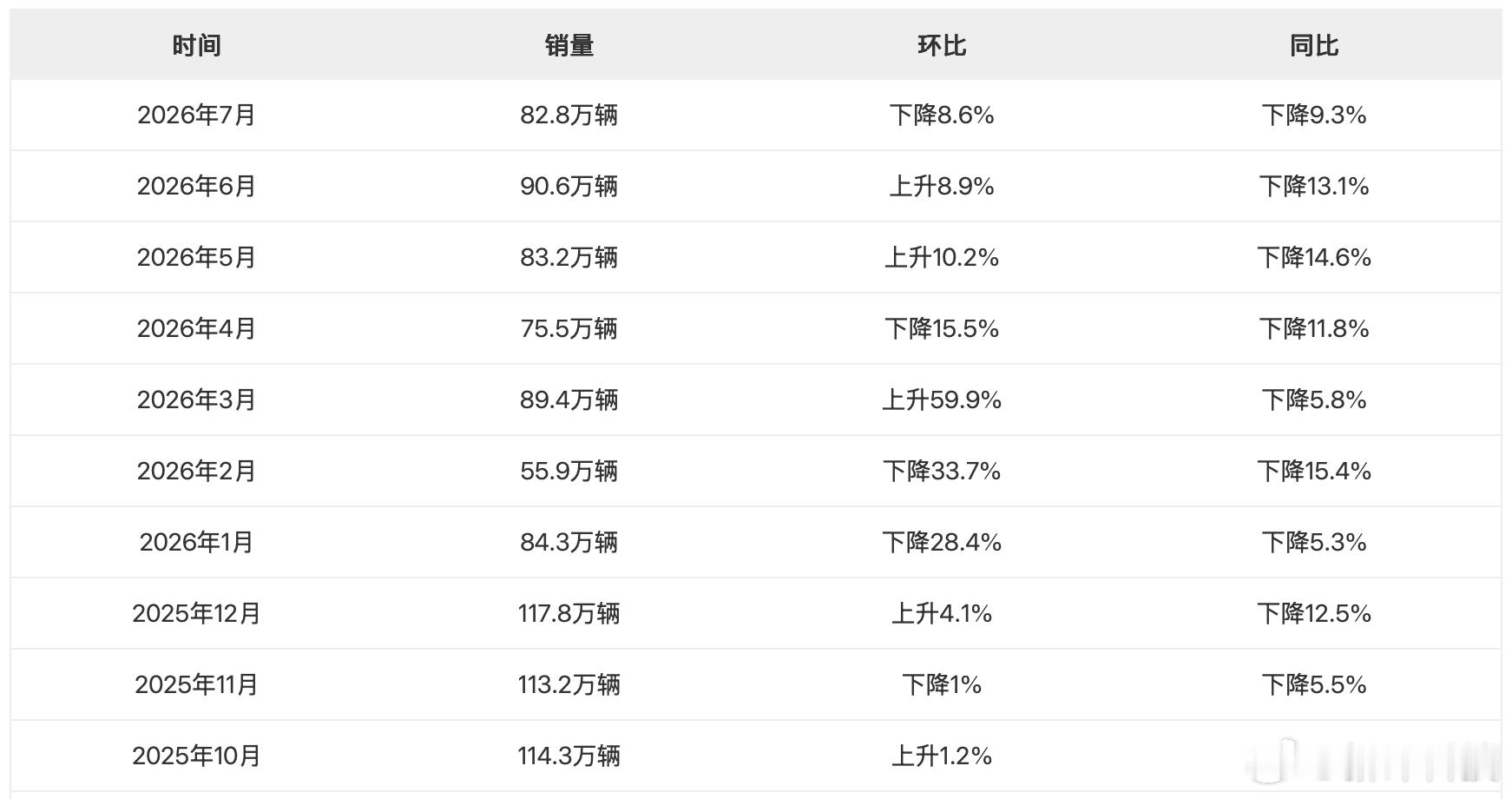Viewport: 1512px width, 799px height.
Task: Select the 下降12.5% cell
Action: [1314, 613]
